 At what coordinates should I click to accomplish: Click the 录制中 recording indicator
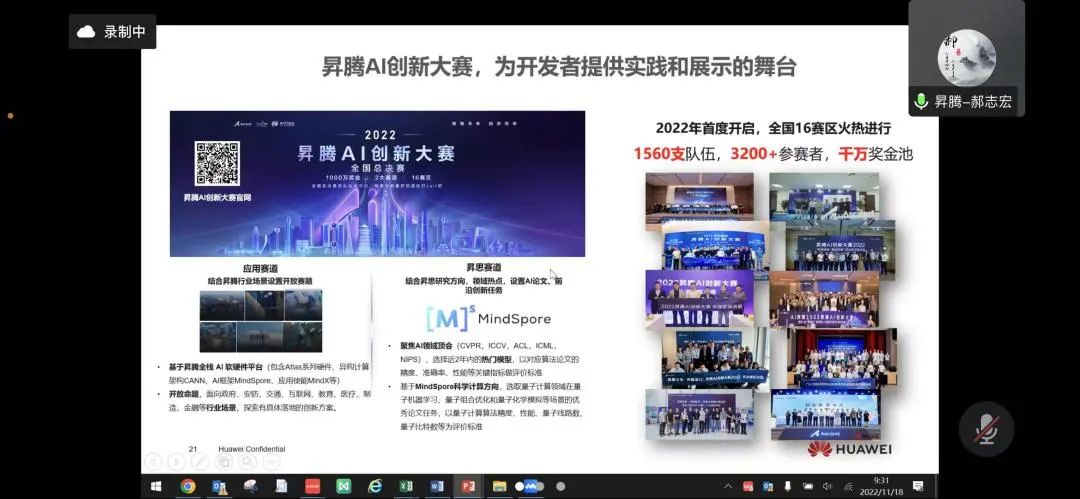(x=113, y=32)
